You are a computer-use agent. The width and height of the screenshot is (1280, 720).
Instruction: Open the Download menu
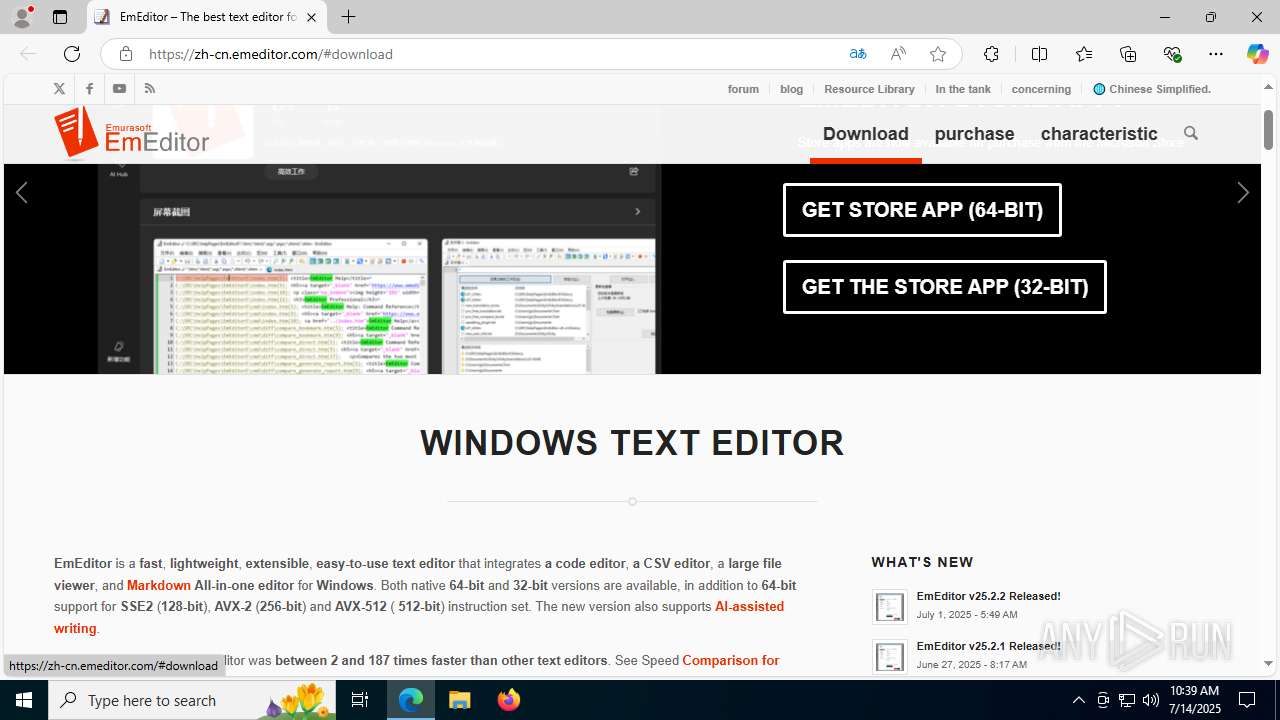866,134
